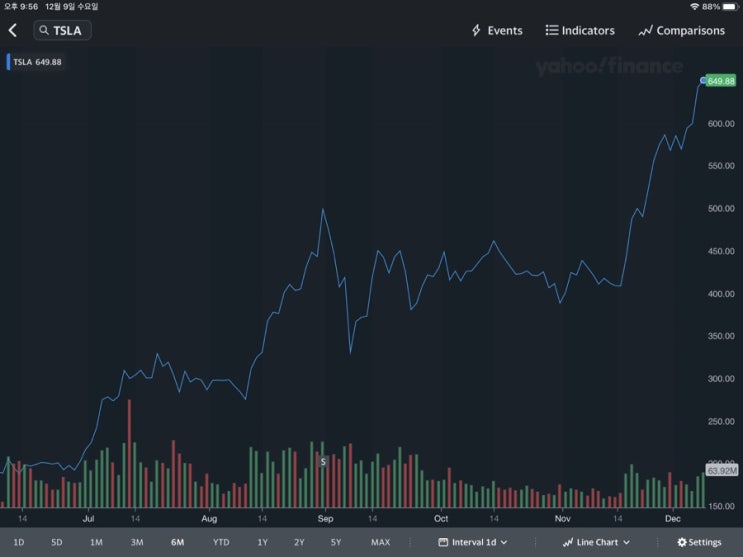This screenshot has height=557, width=743.
Task: Click the line chart type icon
Action: click(568, 542)
